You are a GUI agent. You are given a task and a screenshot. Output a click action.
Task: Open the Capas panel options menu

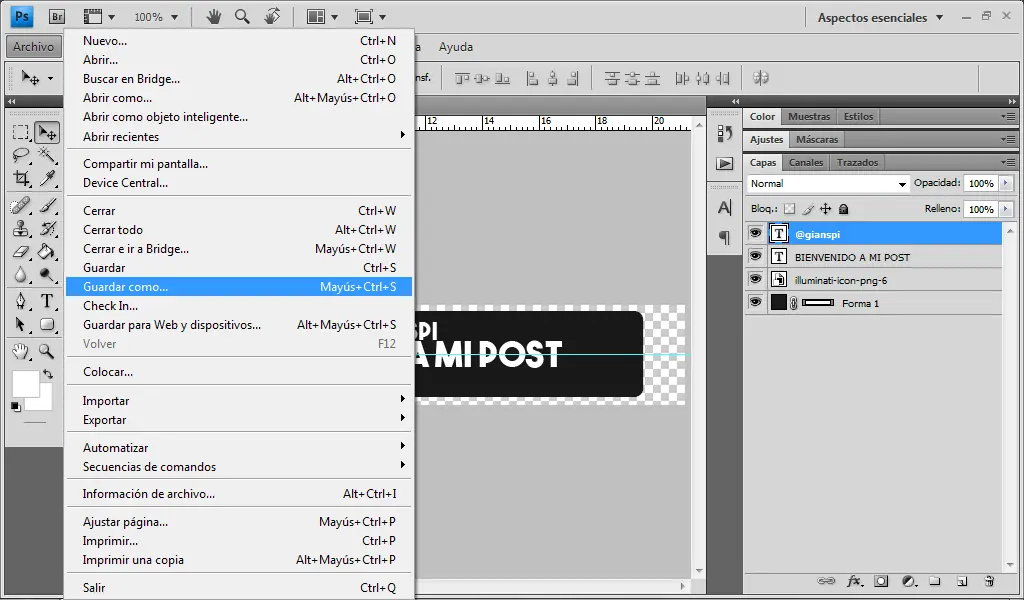tap(1009, 162)
